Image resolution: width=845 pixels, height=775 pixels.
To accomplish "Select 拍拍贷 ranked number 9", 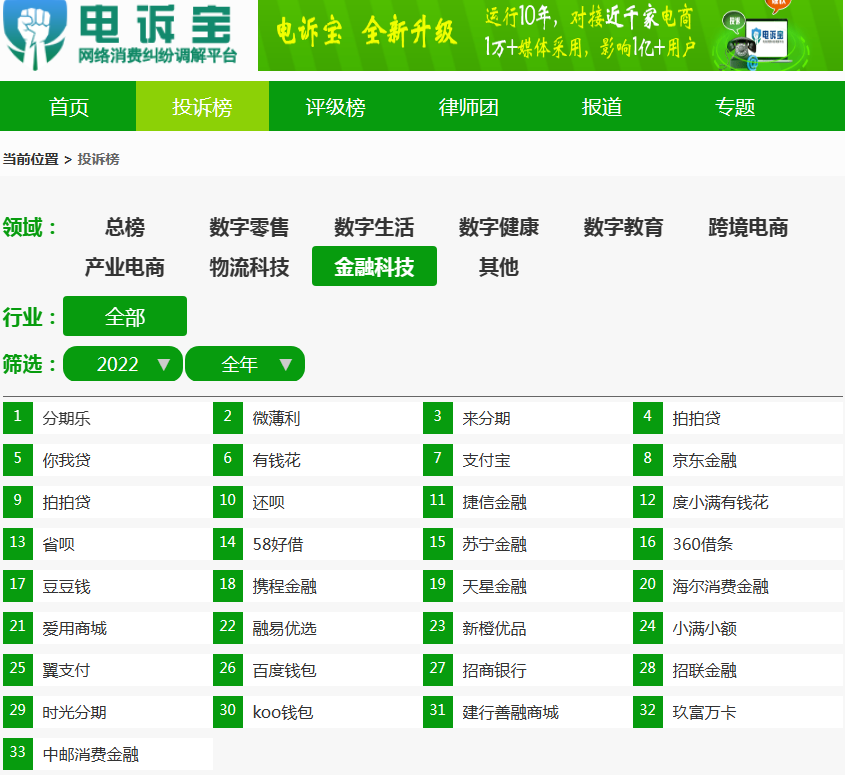I will pyautogui.click(x=108, y=502).
